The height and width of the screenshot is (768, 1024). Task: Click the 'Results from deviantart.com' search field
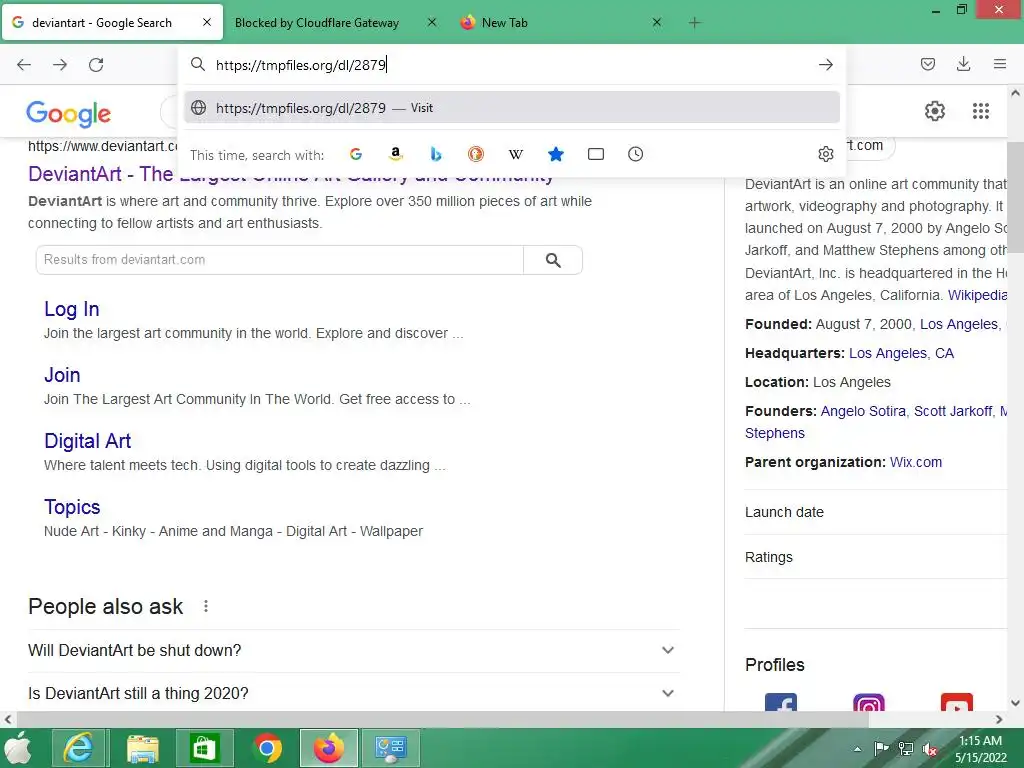280,260
